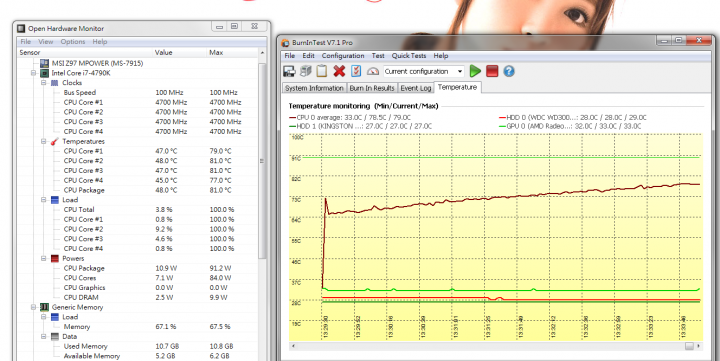Image resolution: width=720 pixels, height=361 pixels.
Task: Open BurnInTest Test menu
Action: coord(378,56)
